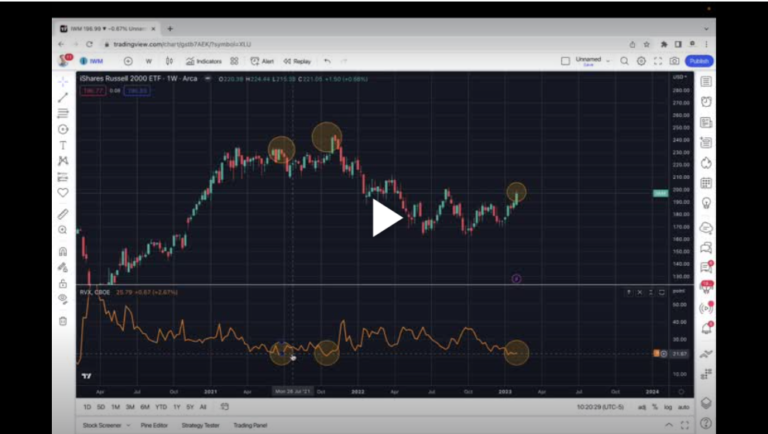
Task: Toggle log scale at bottom right
Action: click(x=668, y=407)
